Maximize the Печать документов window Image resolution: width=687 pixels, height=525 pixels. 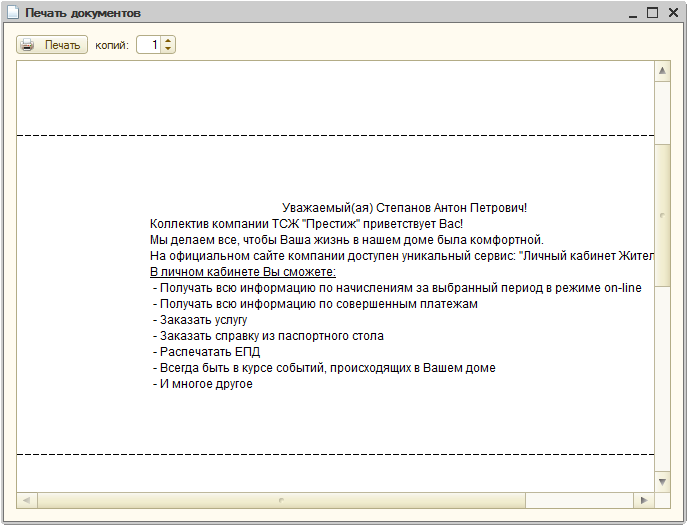click(x=652, y=13)
